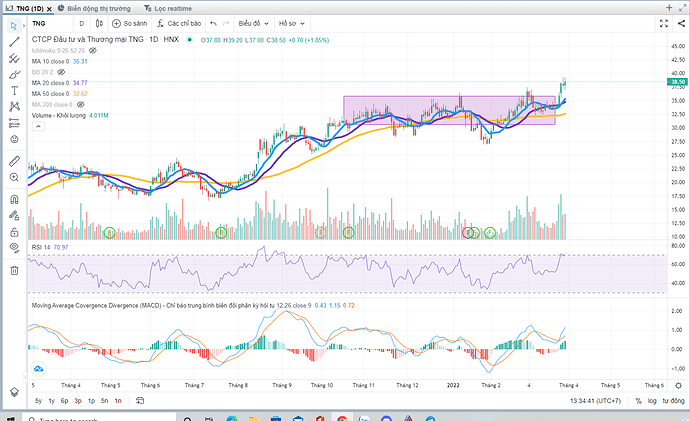
Task: Select the Text annotation tool
Action: (x=13, y=90)
